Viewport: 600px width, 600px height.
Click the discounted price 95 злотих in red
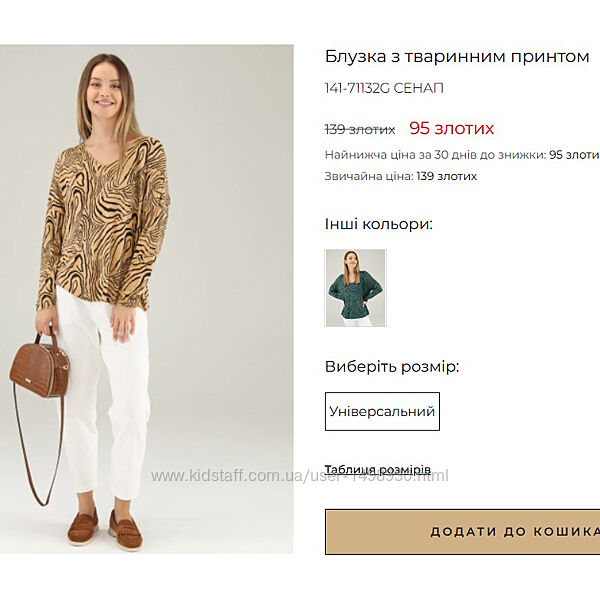(x=452, y=128)
